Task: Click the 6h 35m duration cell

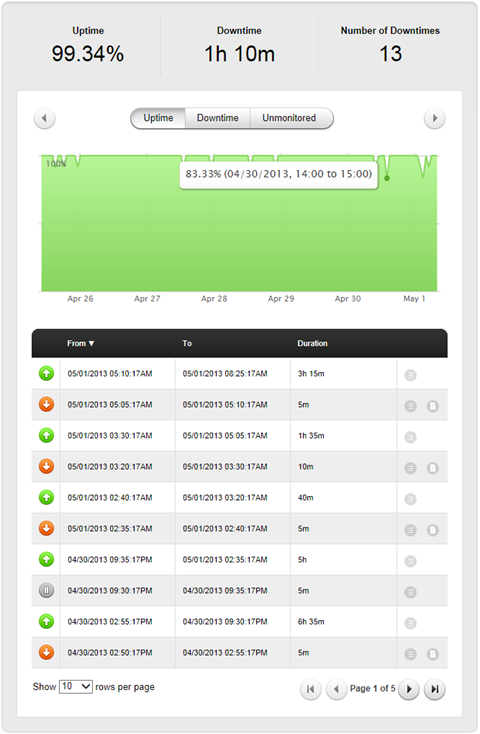Action: pos(311,621)
